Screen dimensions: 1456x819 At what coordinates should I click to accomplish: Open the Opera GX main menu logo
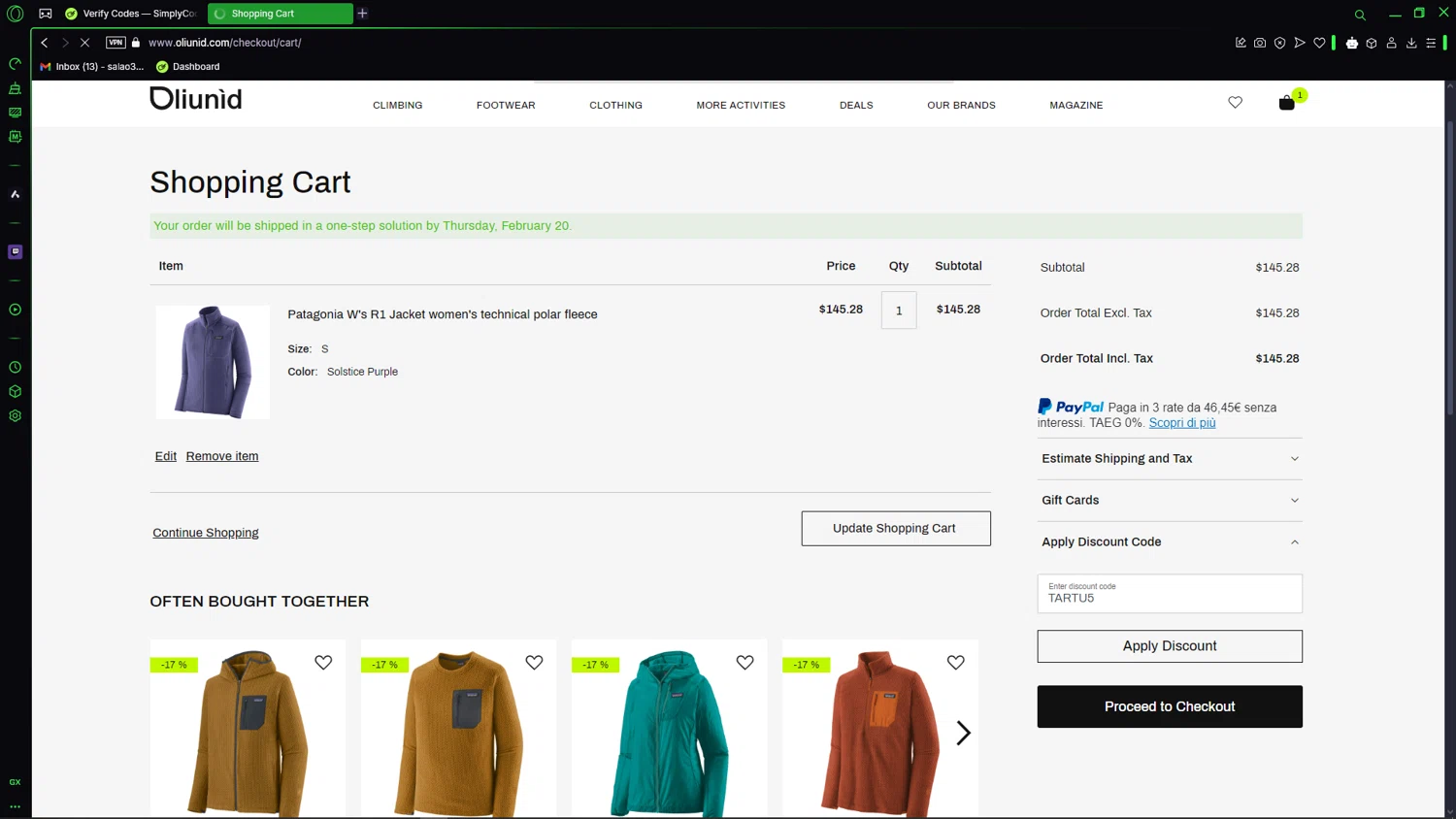[15, 14]
